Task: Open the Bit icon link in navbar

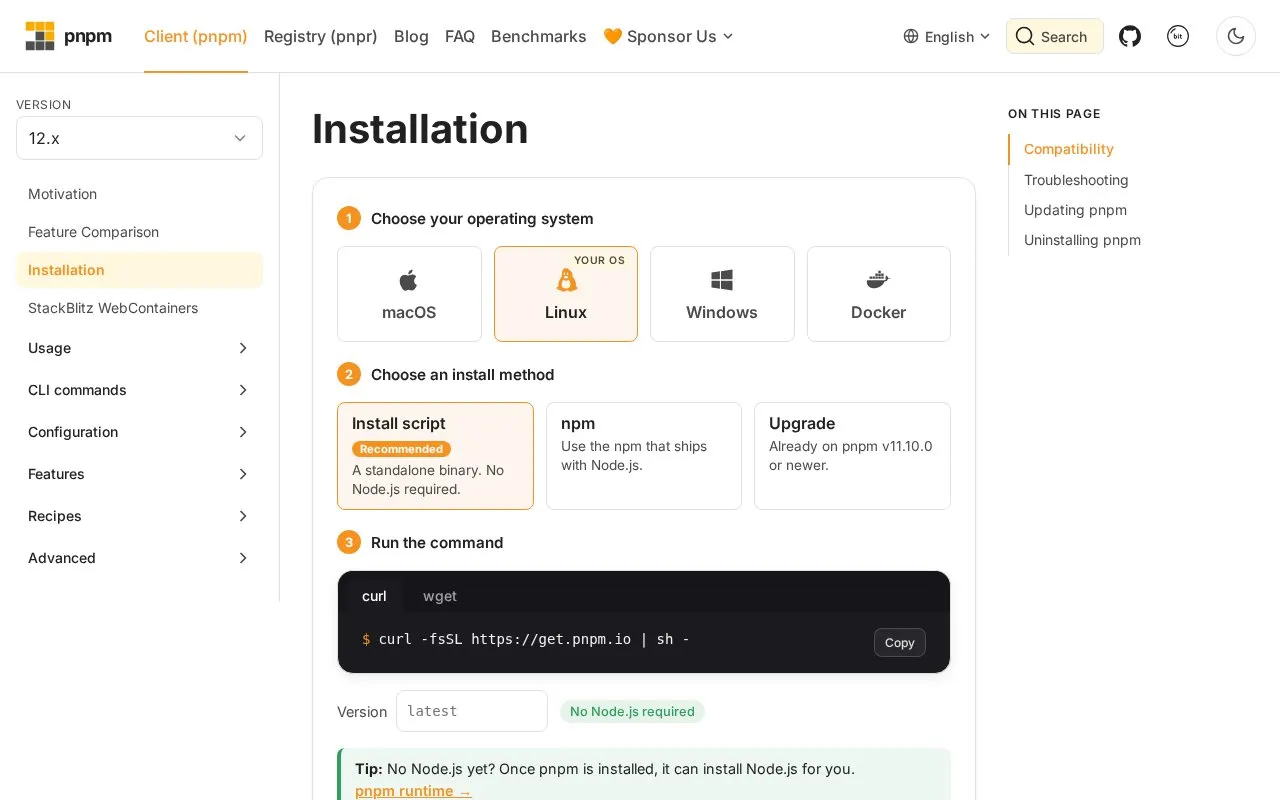Action: tap(1178, 36)
